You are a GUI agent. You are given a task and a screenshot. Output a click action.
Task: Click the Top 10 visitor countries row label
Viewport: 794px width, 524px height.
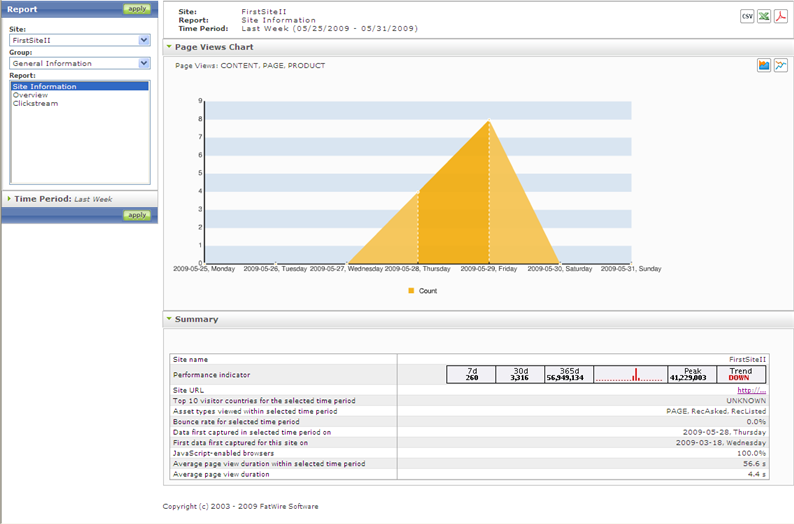[x=264, y=400]
